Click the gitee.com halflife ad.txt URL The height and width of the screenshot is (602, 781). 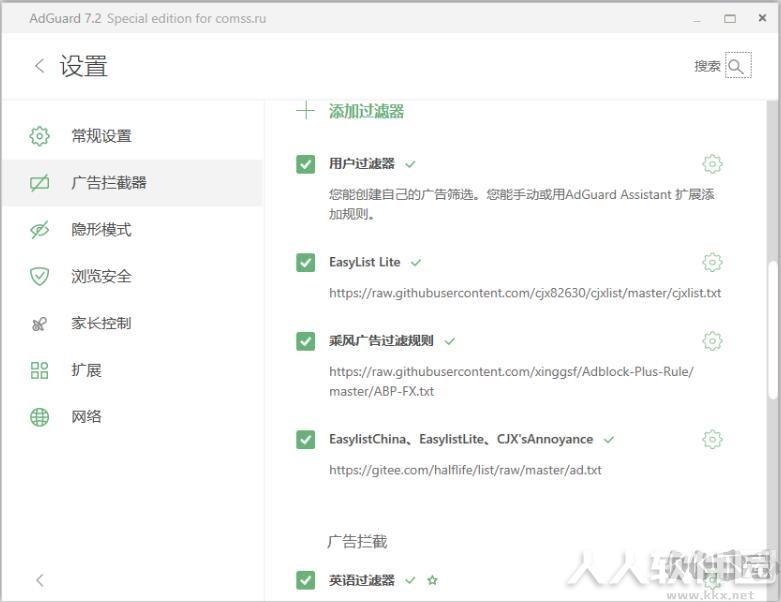[x=465, y=470]
